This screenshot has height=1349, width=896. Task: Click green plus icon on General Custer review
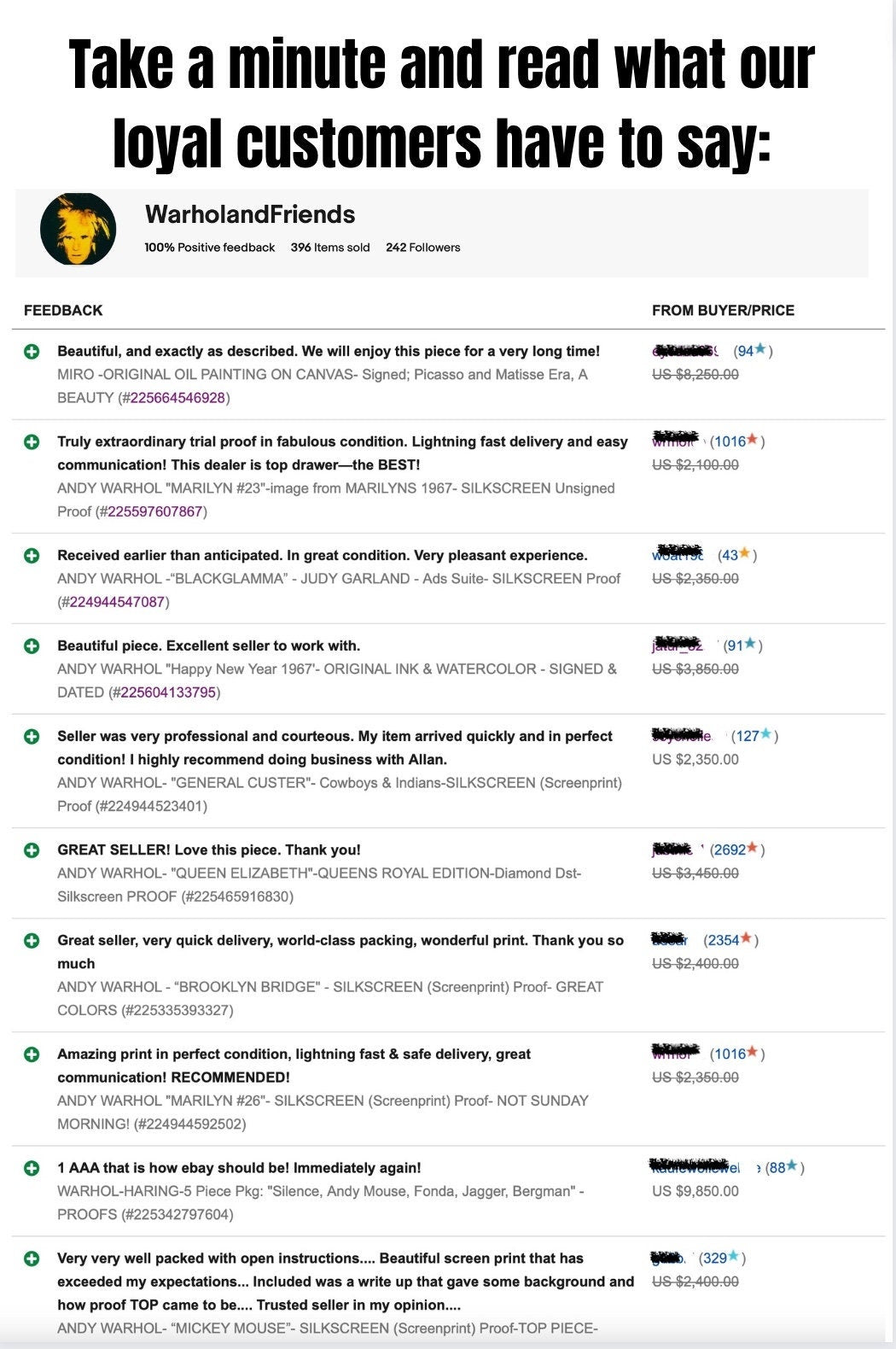(x=34, y=736)
